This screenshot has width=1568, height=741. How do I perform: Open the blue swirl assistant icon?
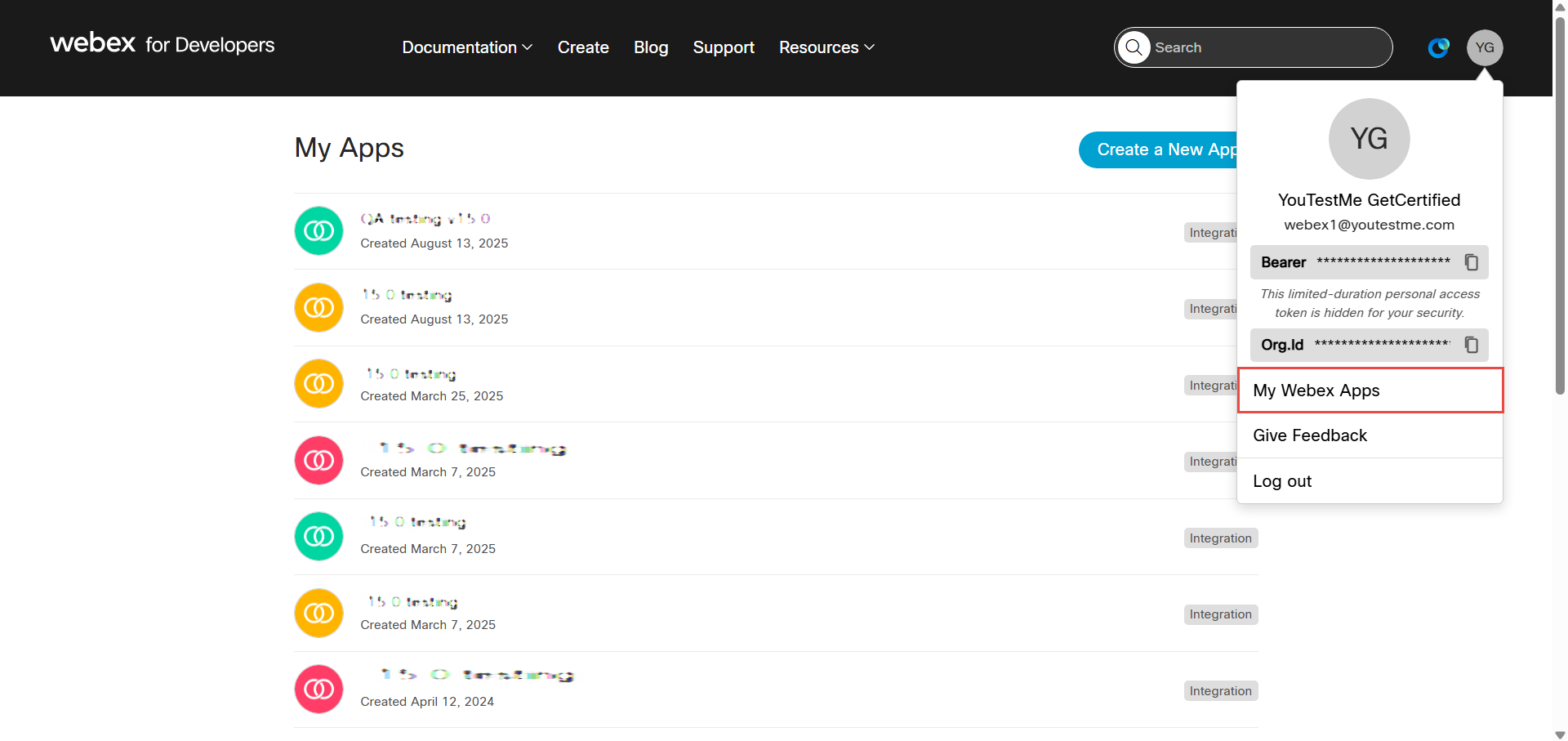click(x=1439, y=47)
